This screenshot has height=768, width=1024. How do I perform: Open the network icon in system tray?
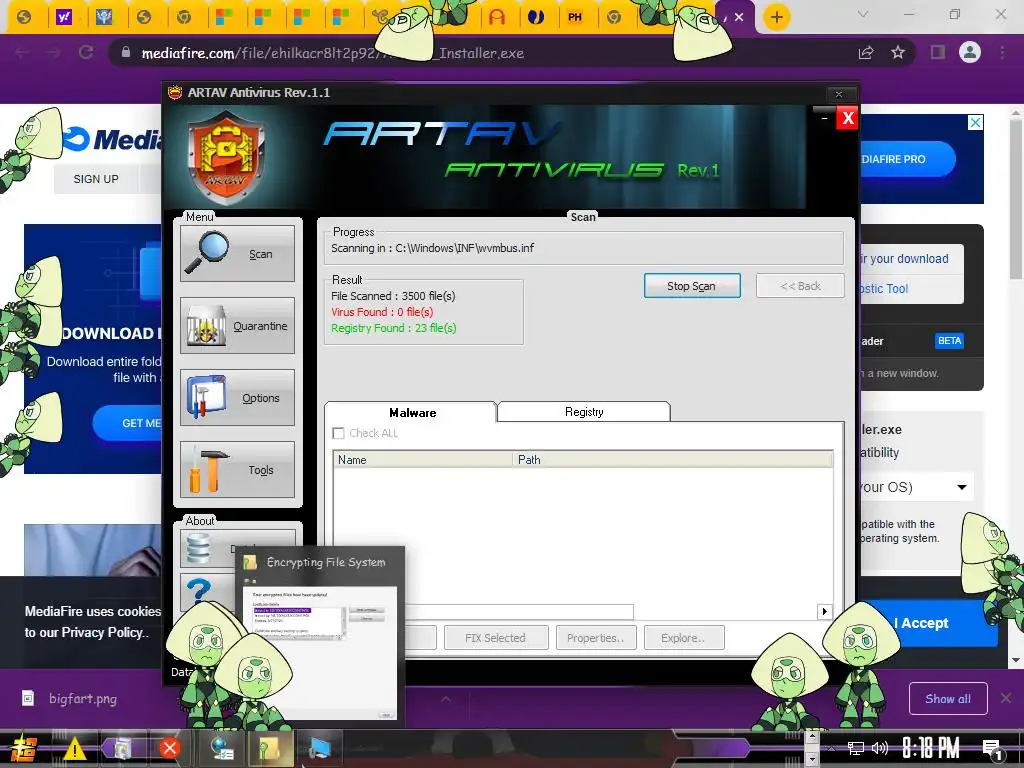[856, 748]
